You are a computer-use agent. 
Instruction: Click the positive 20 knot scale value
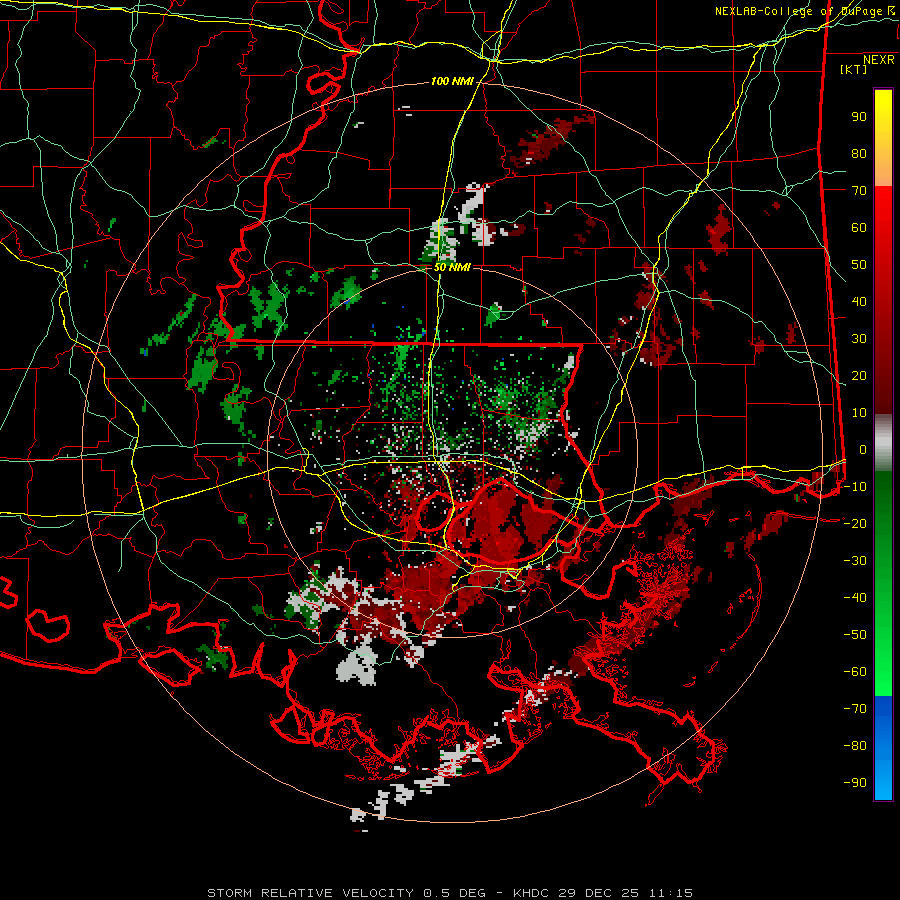pyautogui.click(x=859, y=376)
